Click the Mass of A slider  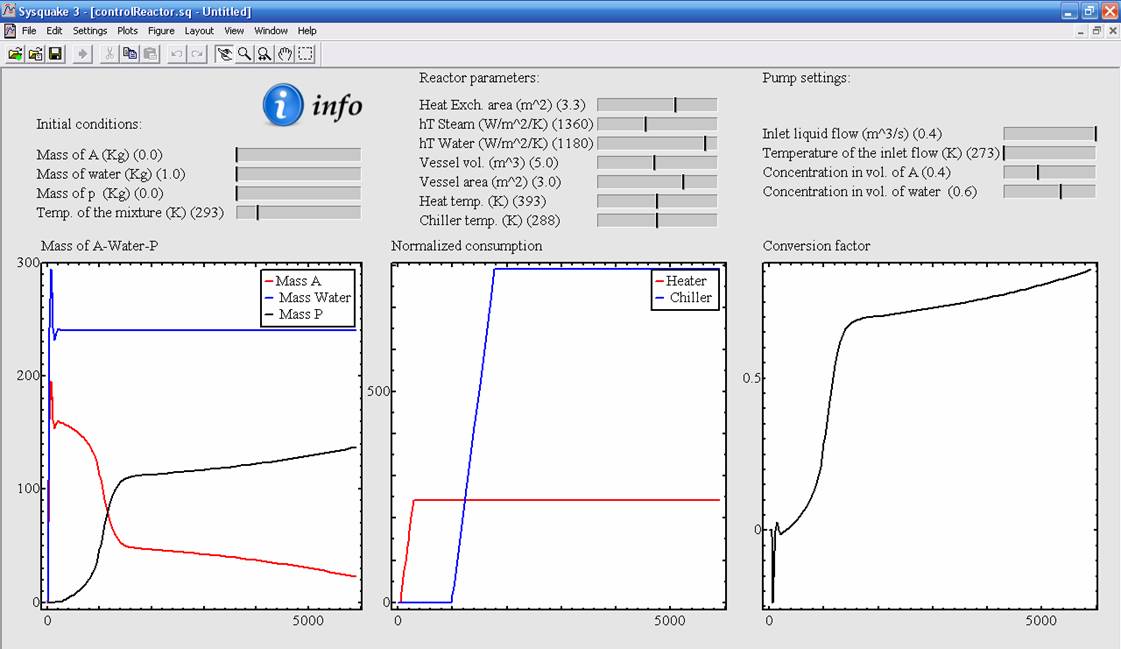tap(298, 154)
